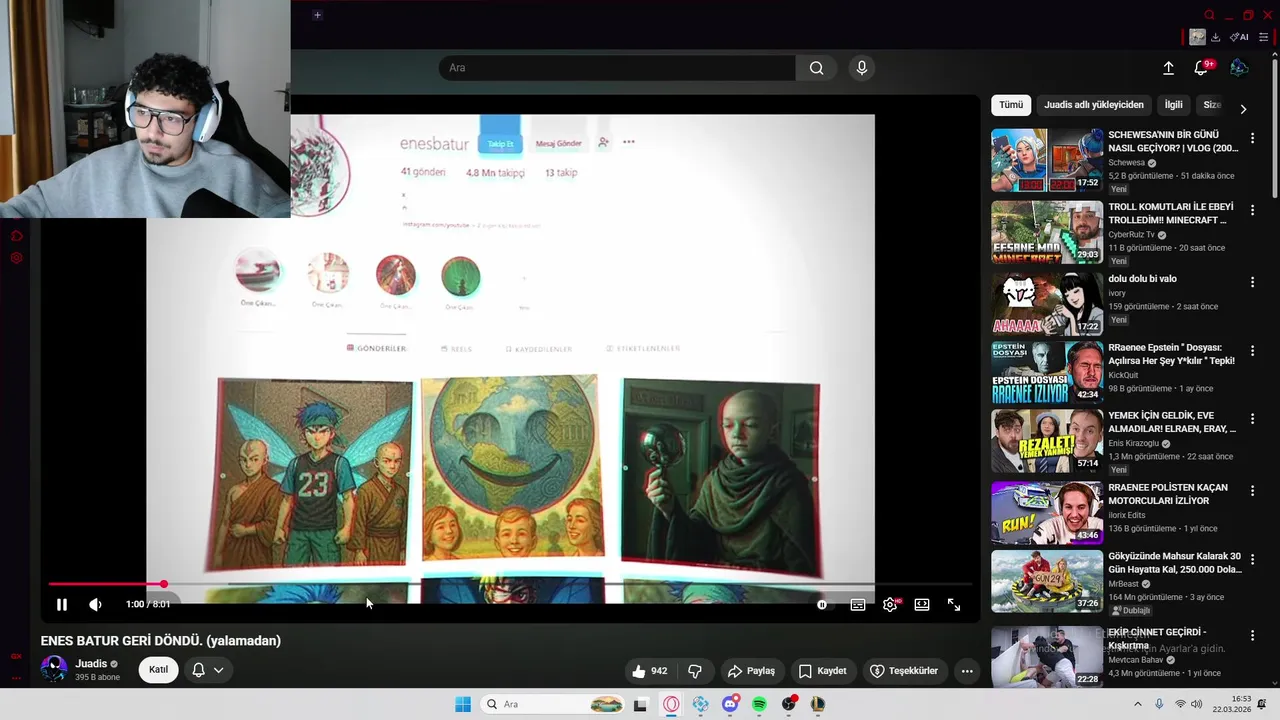
Task: Pause the playing video
Action: pos(61,604)
